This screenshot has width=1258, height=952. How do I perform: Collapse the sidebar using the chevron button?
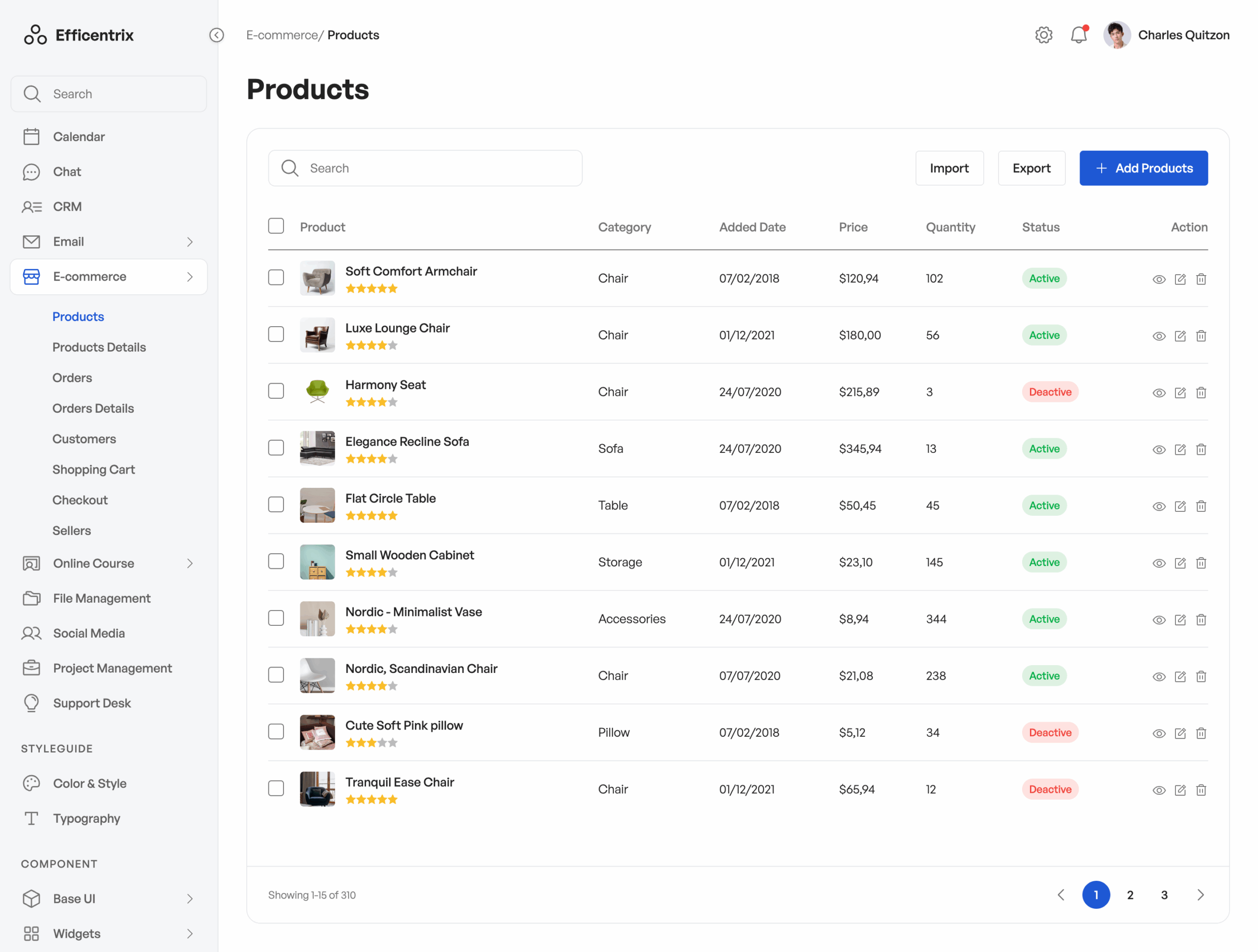(216, 35)
